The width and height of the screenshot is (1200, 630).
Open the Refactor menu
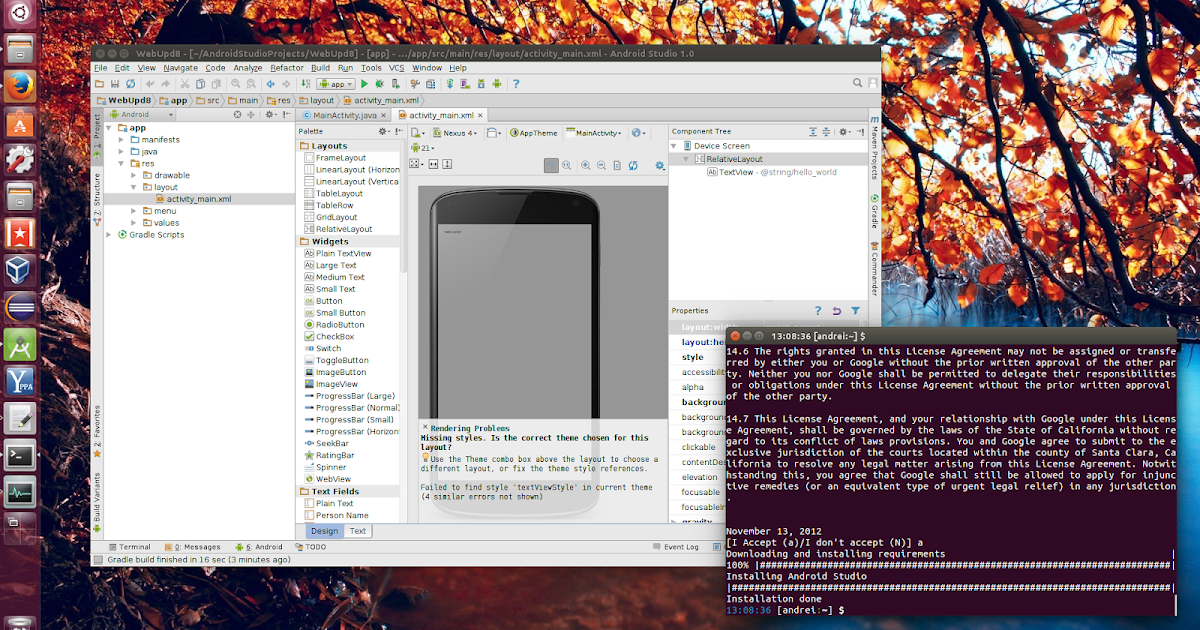tap(287, 67)
